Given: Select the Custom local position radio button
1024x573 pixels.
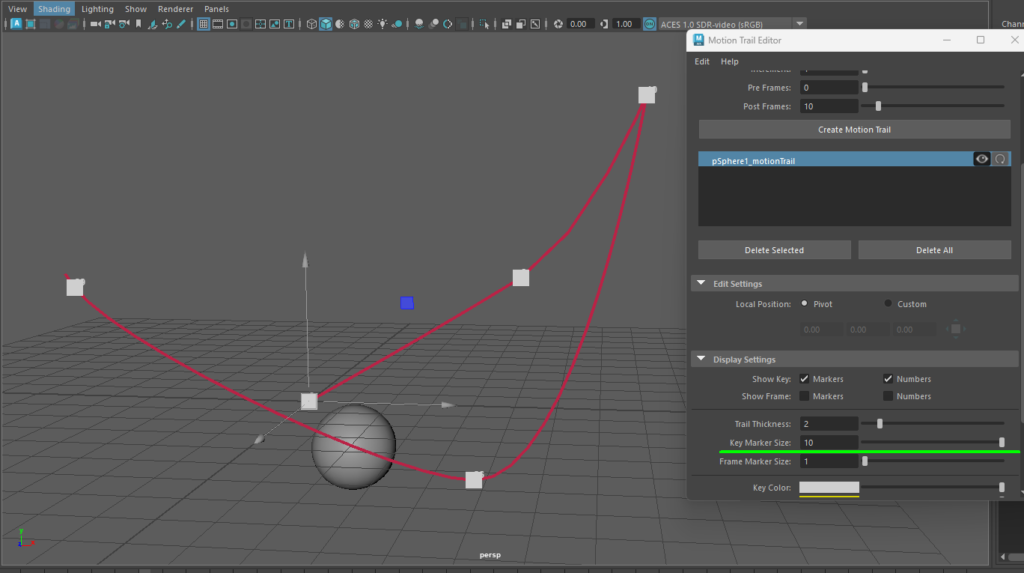Looking at the screenshot, I should point(888,304).
